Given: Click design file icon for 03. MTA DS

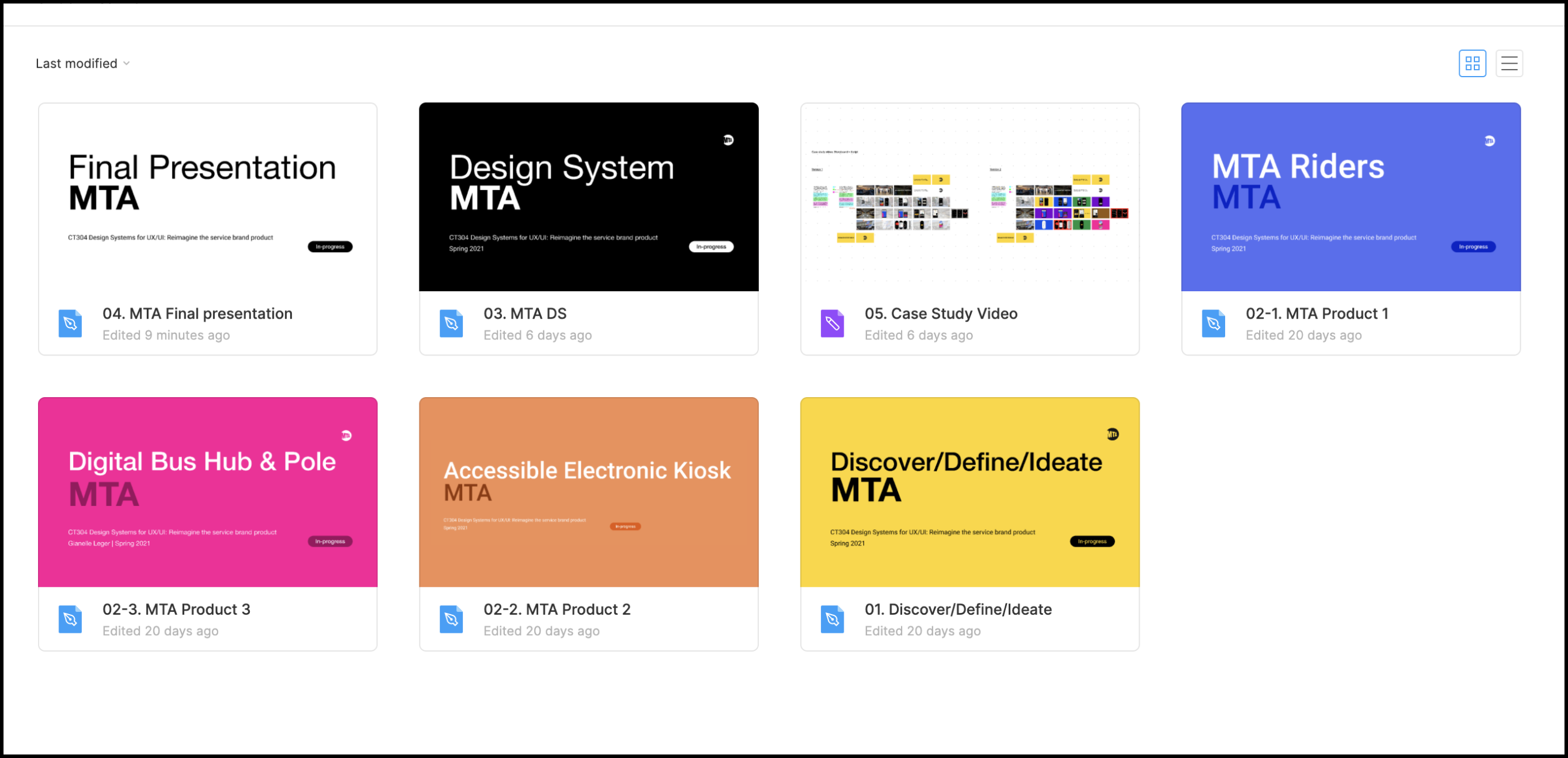Looking at the screenshot, I should (x=451, y=323).
